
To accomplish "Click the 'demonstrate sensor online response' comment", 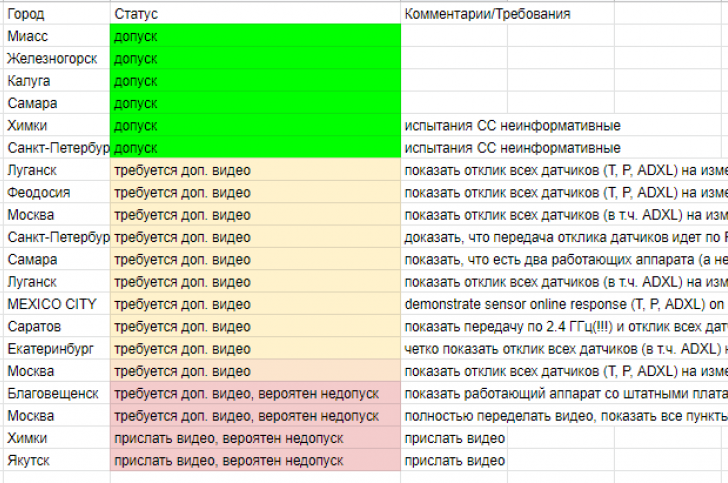I will coord(565,304).
